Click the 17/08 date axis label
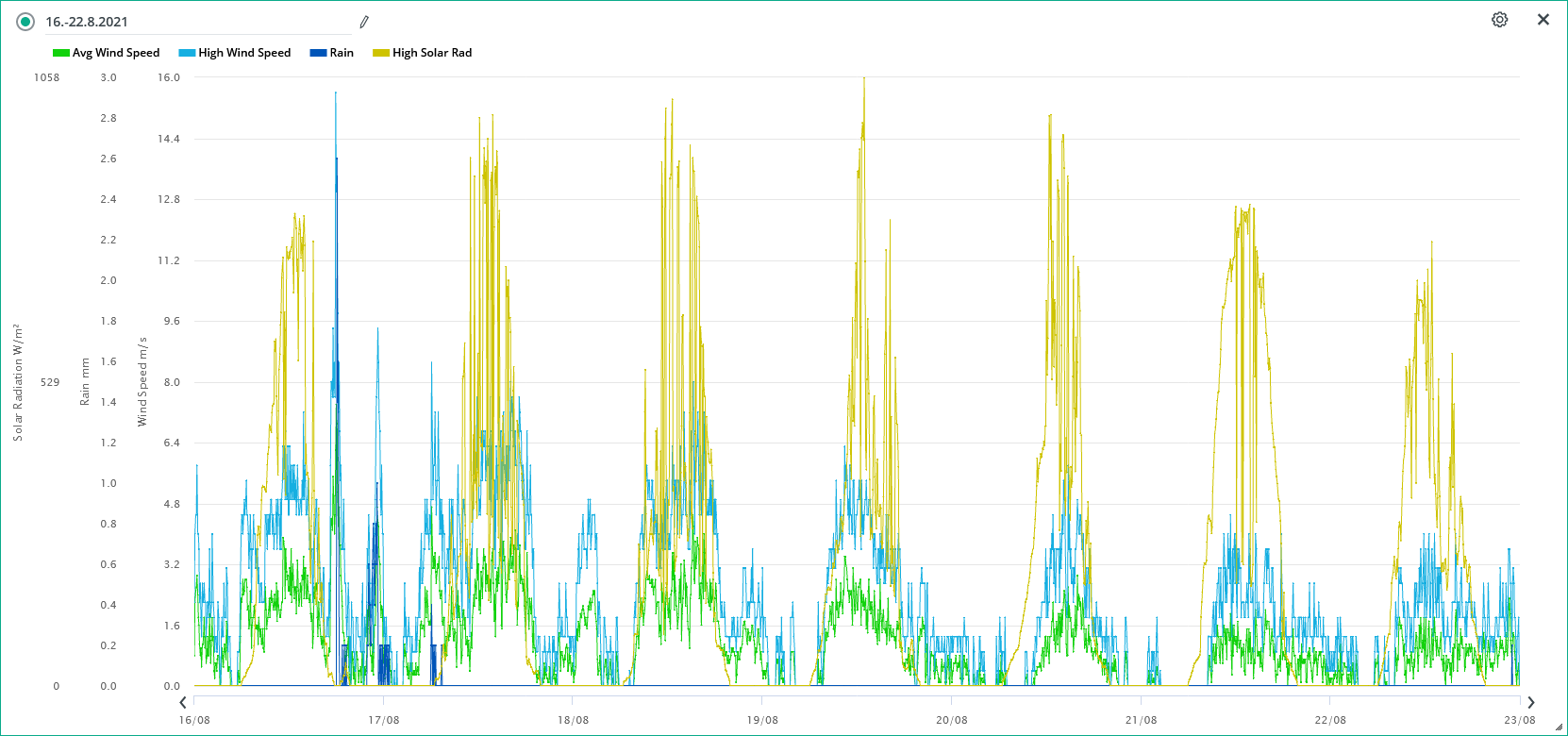 (384, 720)
